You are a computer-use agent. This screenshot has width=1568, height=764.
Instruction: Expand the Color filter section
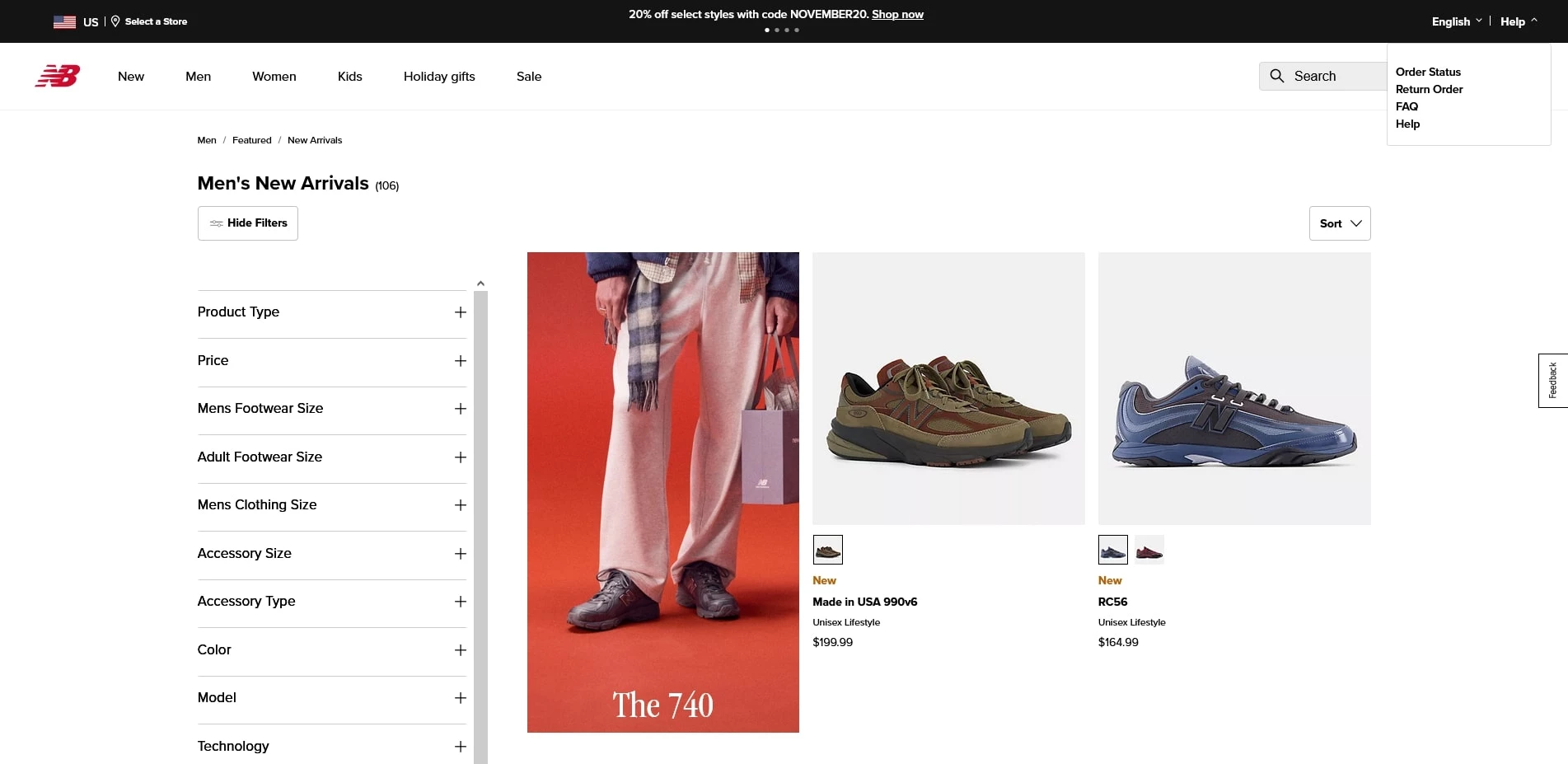[x=460, y=650]
